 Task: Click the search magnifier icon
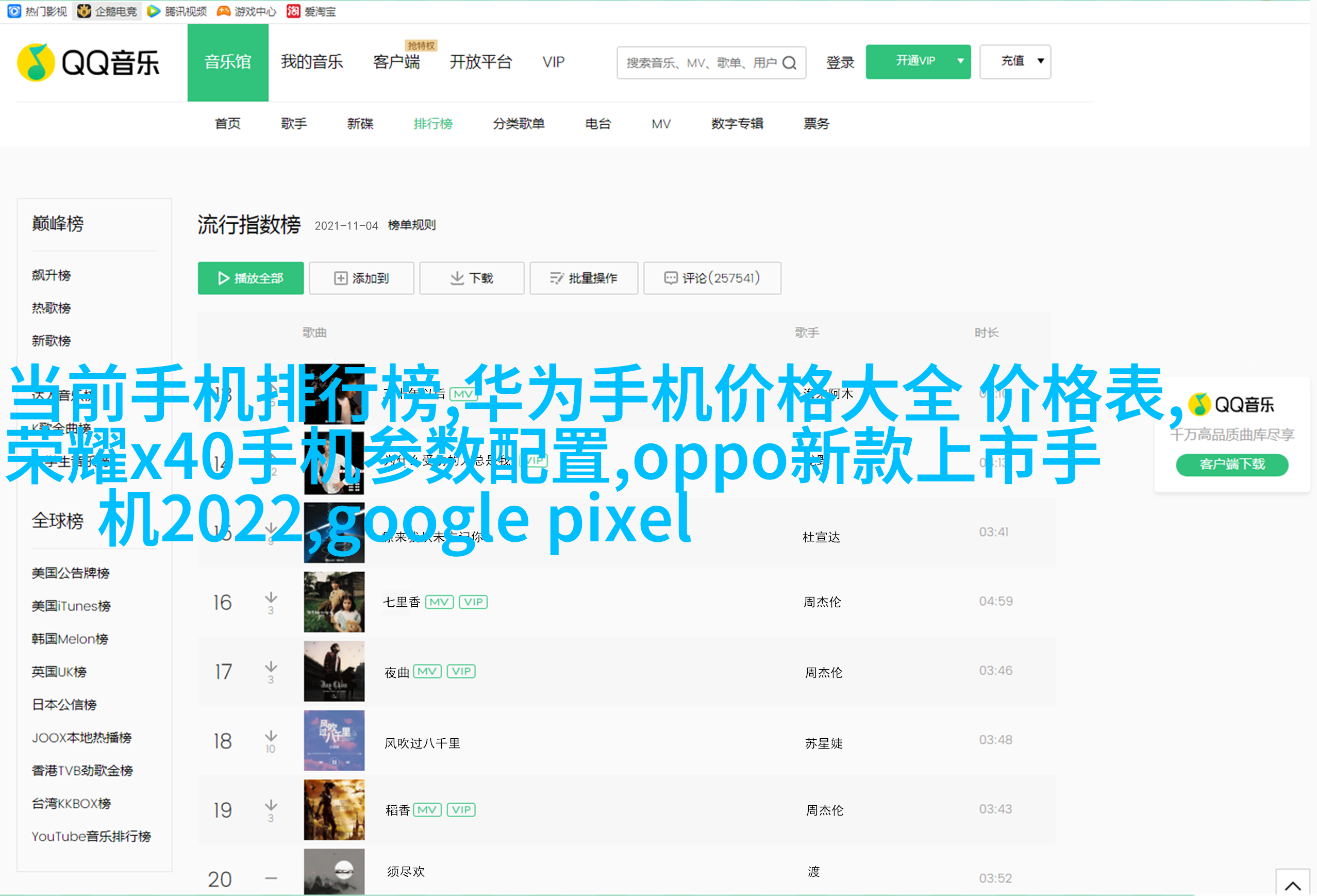tap(790, 62)
